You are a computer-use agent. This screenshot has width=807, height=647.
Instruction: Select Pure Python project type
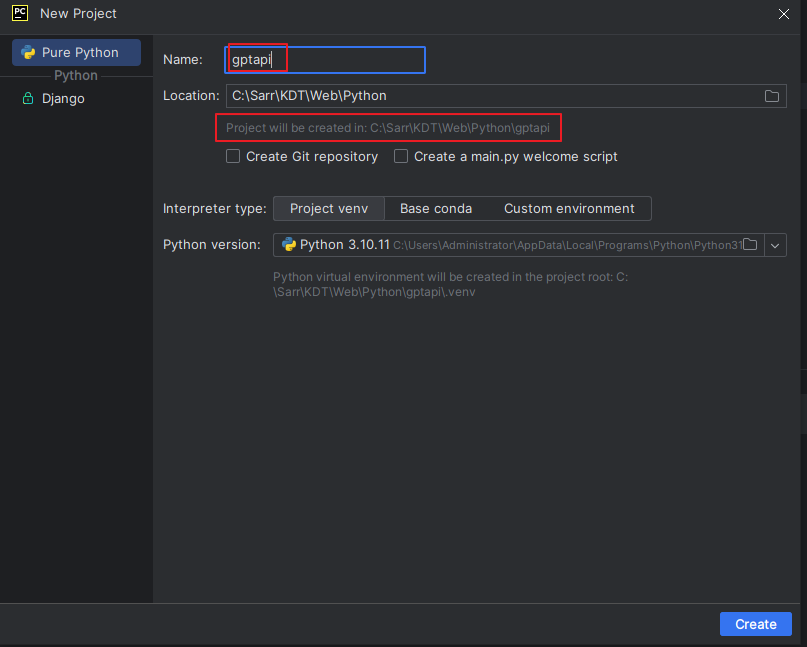[76, 53]
